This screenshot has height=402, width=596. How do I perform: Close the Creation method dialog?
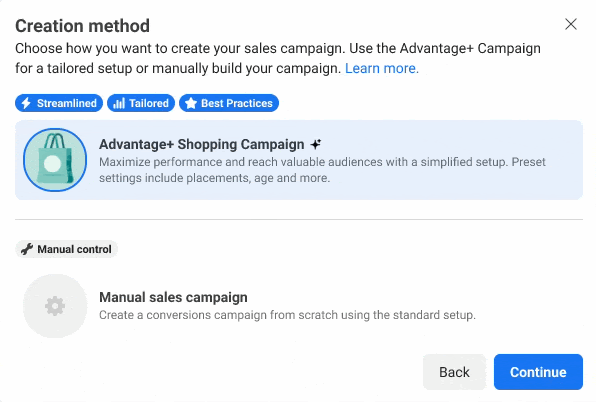[x=571, y=24]
